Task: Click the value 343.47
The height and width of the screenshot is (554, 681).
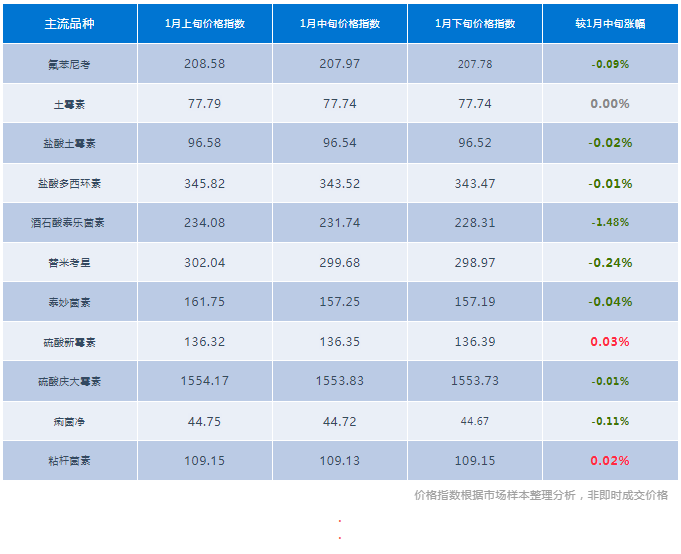Action: (475, 184)
